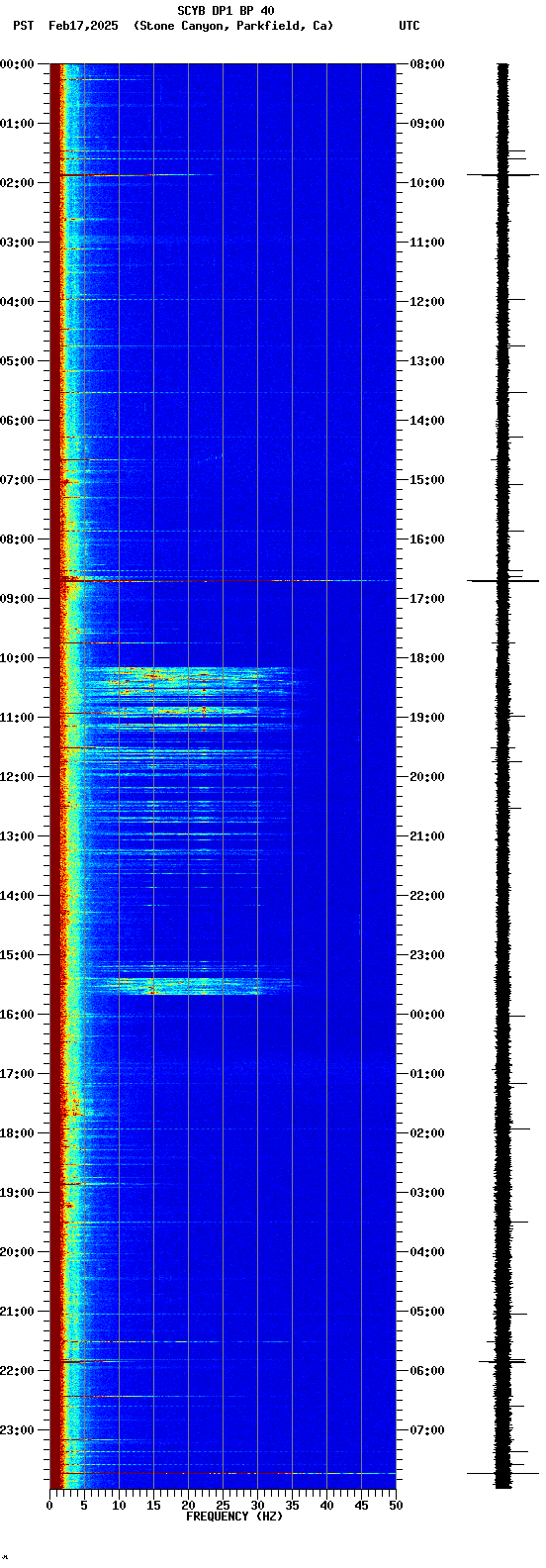546x1568 pixels.
Task: Click the PST time label "12:00"
Action: tap(17, 777)
